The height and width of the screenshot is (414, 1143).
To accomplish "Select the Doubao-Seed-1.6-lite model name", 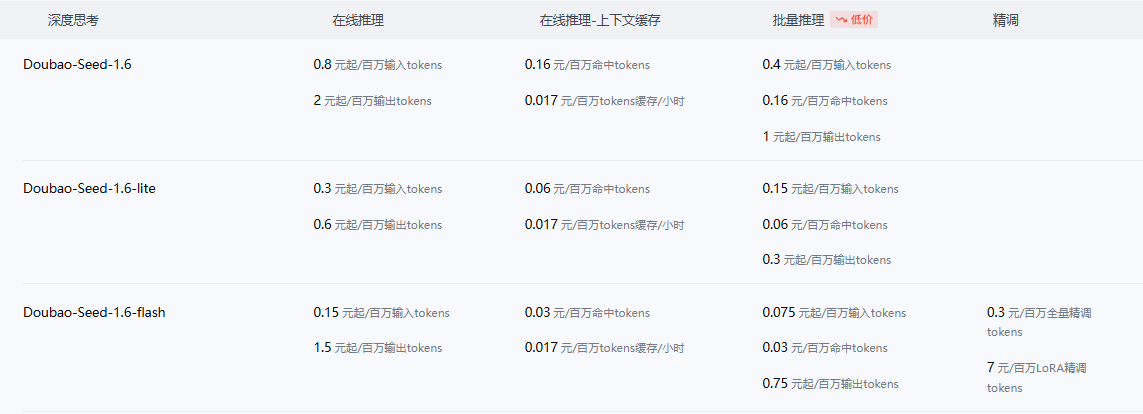I will click(x=89, y=188).
